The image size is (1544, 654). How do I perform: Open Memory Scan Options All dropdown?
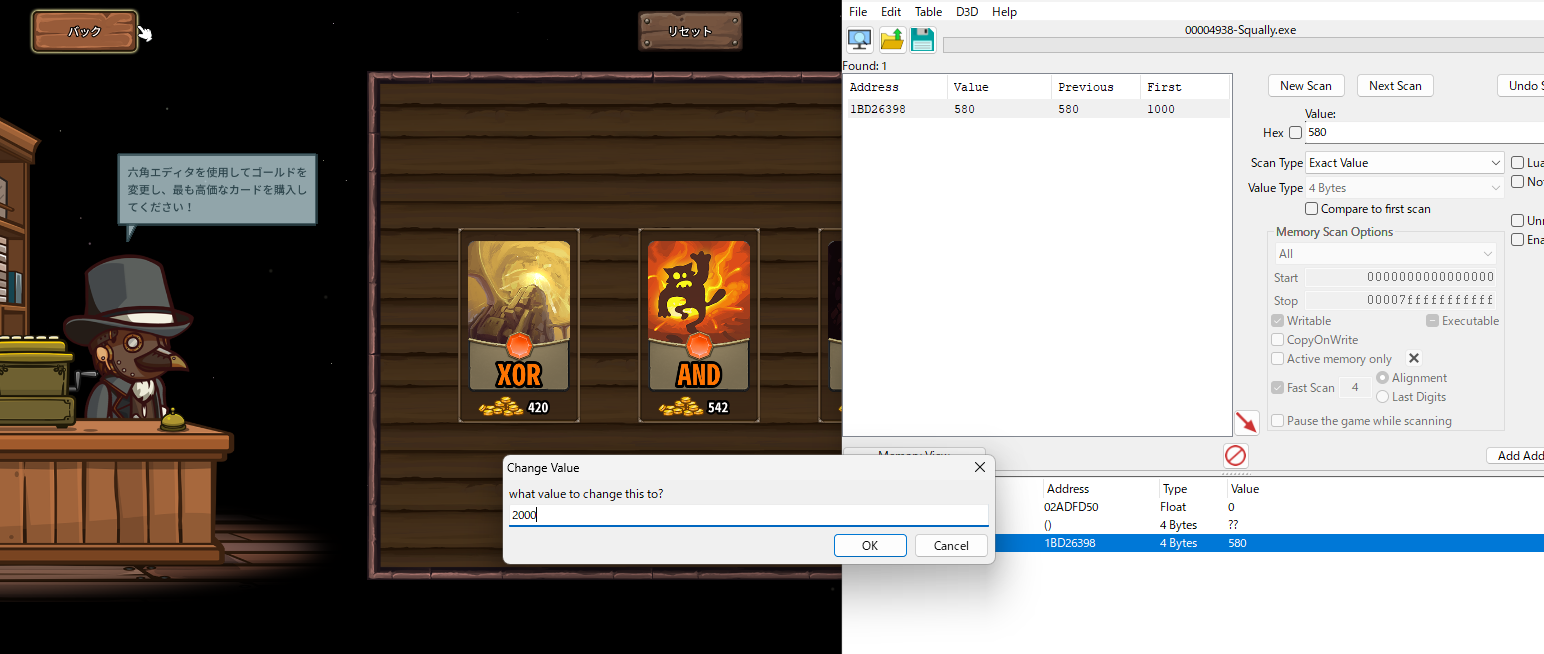pos(1385,254)
